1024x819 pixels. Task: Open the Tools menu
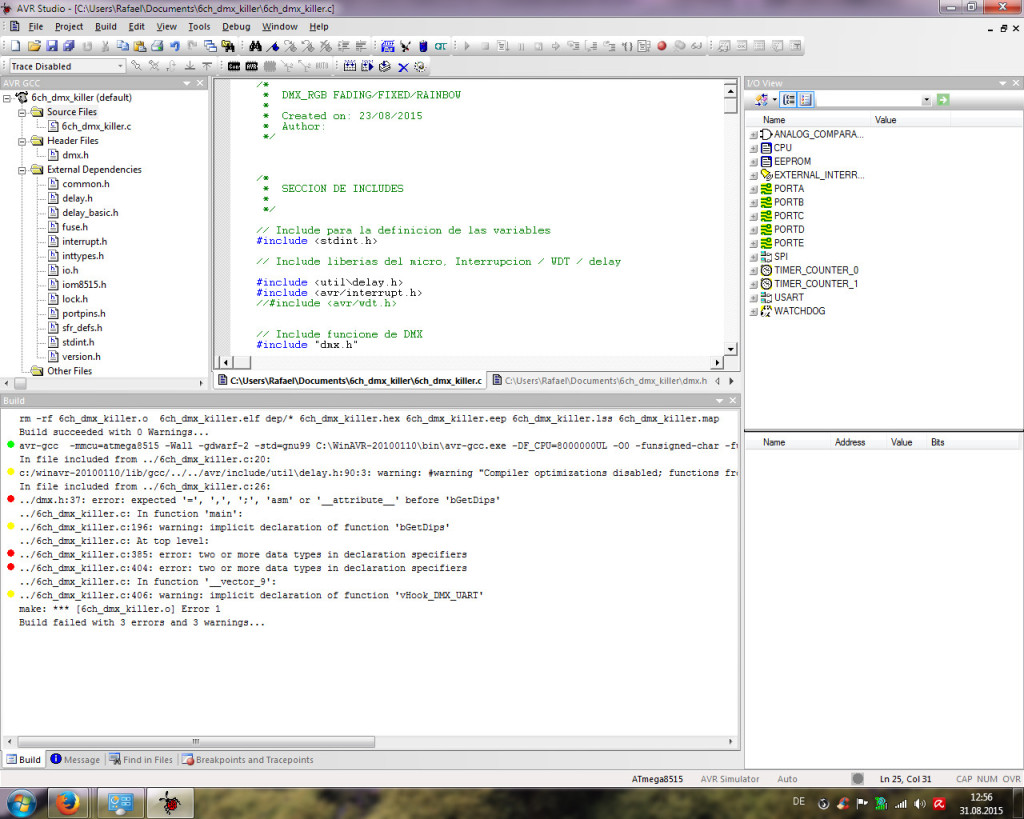[x=199, y=27]
